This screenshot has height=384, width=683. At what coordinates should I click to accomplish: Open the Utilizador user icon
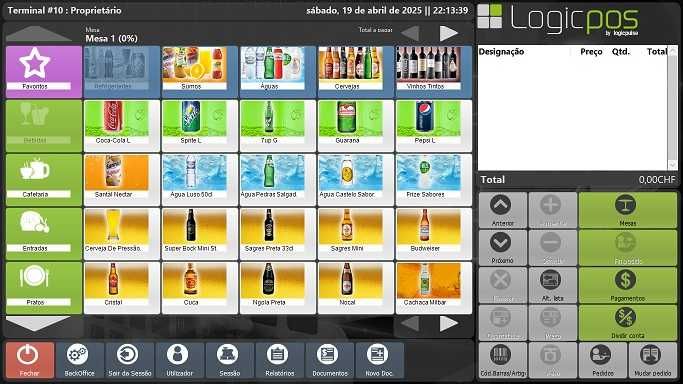point(179,360)
